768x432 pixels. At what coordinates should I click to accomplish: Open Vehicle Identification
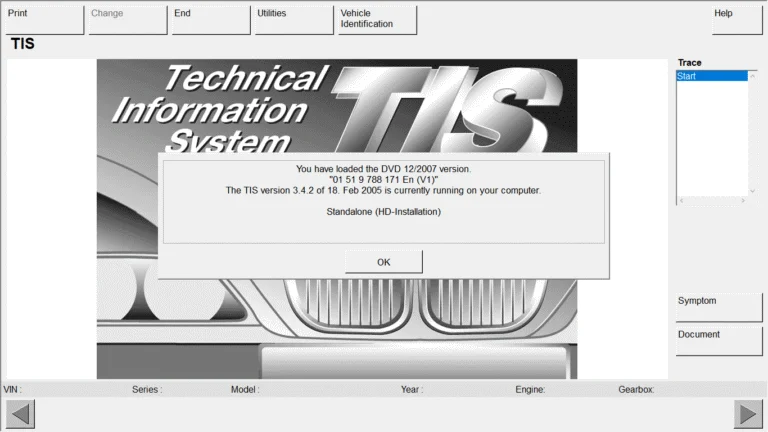point(378,20)
